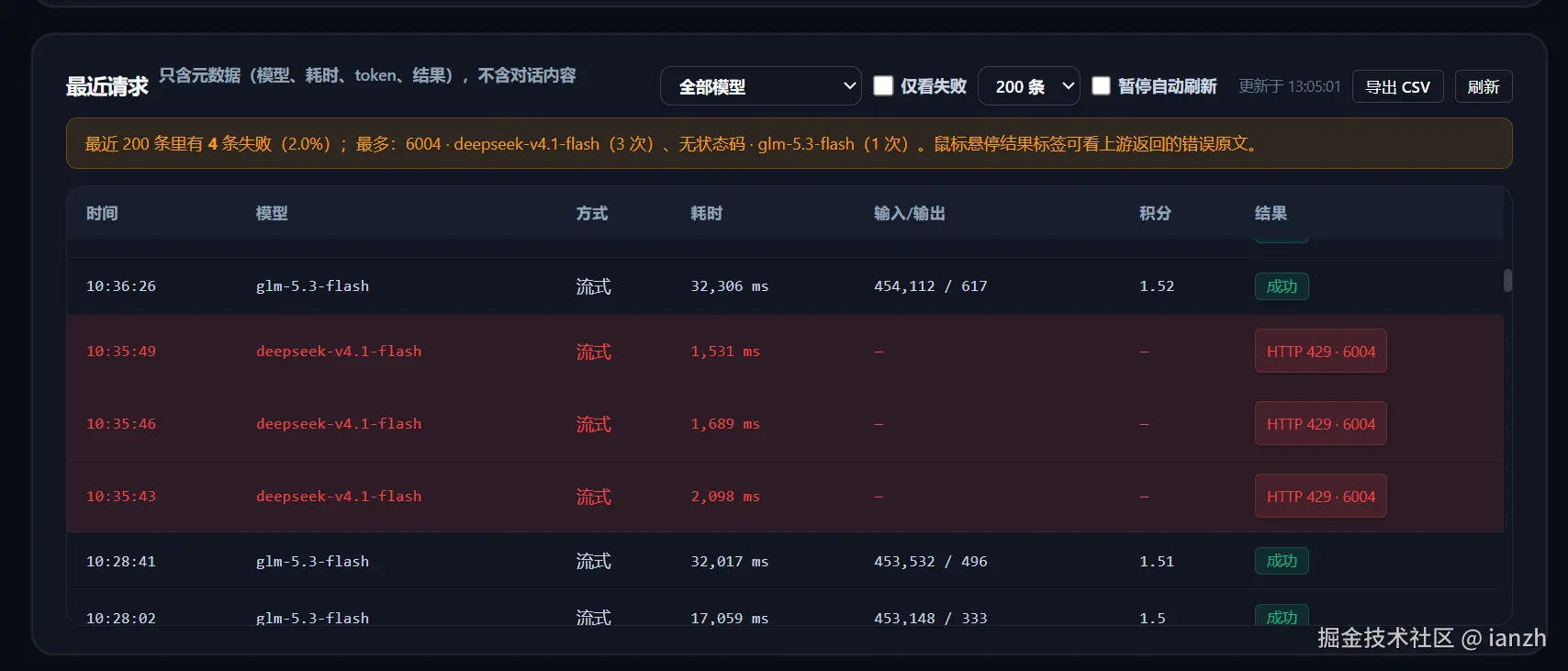Click the 导出 CSV button

click(x=1397, y=86)
